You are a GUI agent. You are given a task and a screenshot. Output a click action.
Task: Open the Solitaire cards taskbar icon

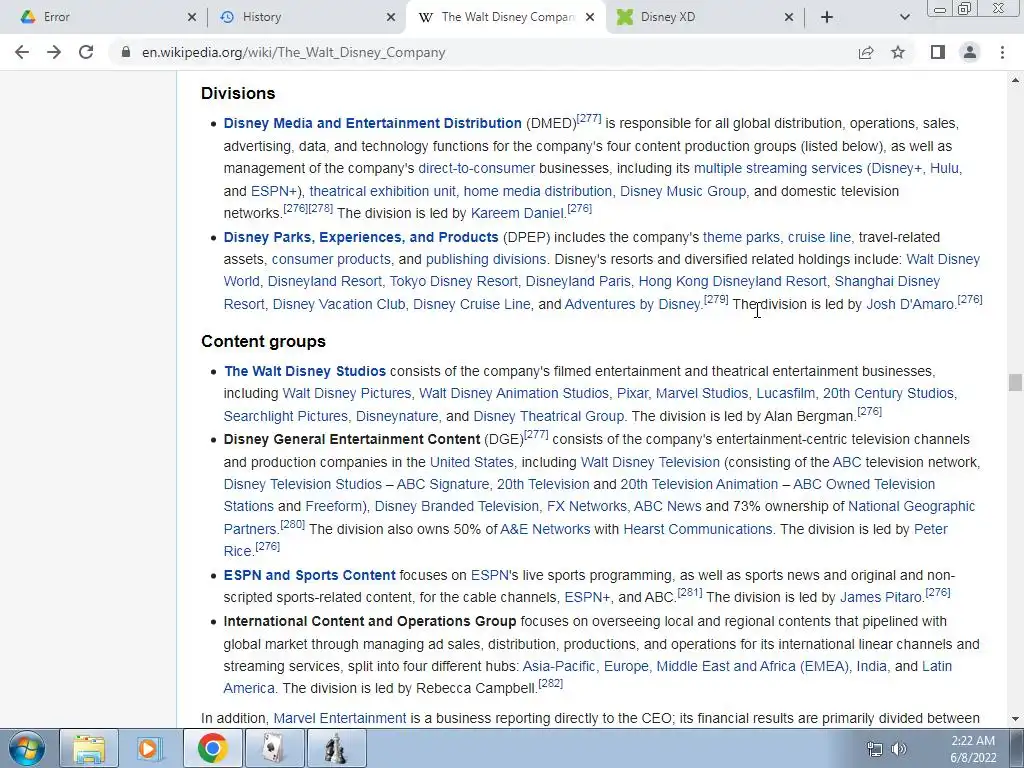point(274,748)
